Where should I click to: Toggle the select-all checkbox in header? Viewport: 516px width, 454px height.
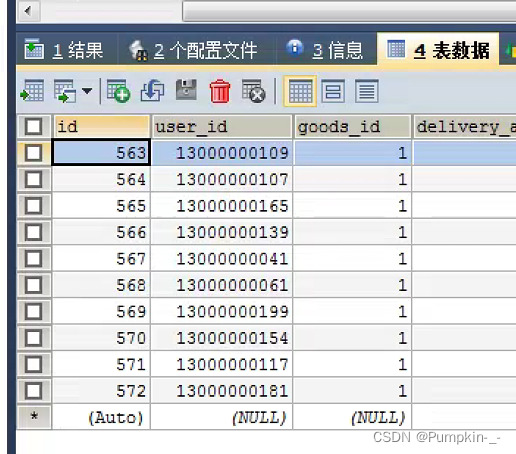33,127
